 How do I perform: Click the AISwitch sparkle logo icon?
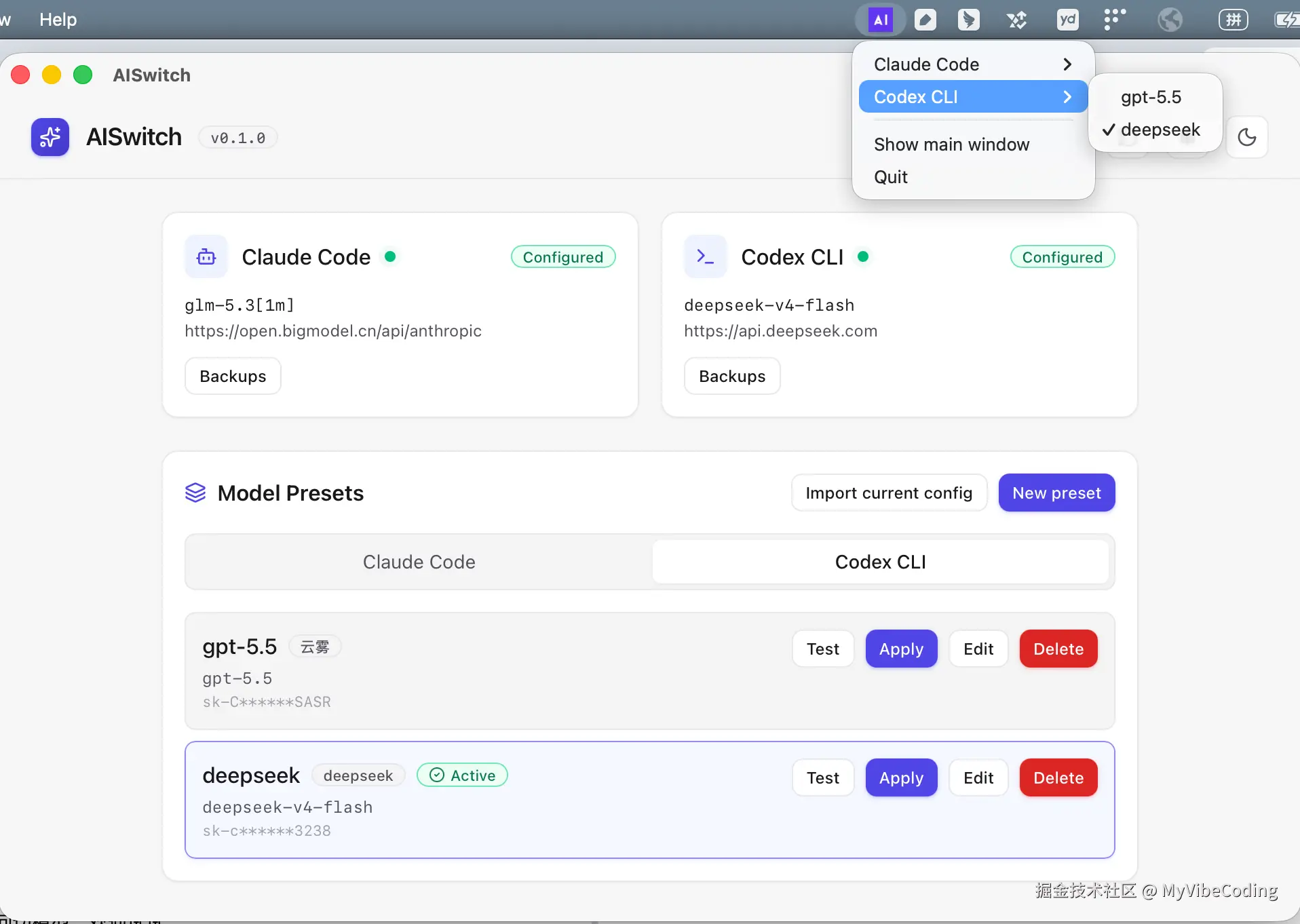(x=50, y=137)
